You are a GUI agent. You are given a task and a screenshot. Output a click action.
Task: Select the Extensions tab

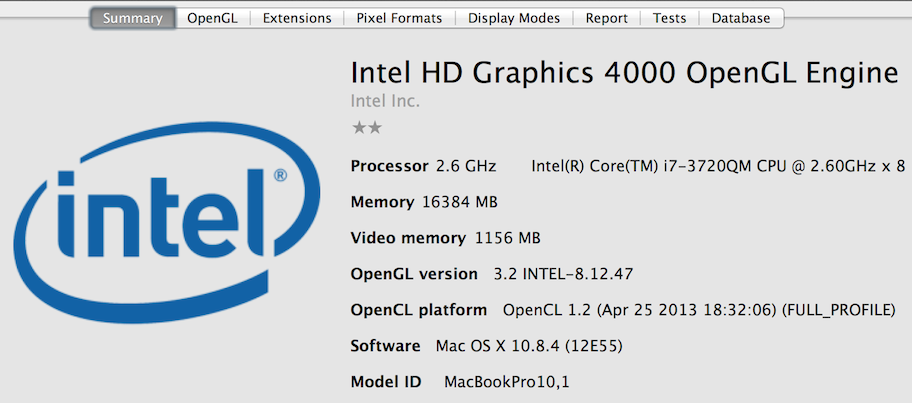coord(297,18)
